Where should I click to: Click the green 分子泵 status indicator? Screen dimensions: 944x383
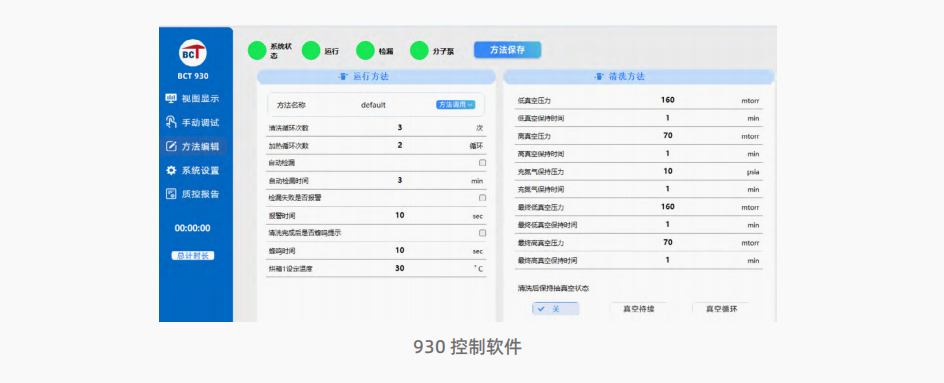tap(419, 51)
